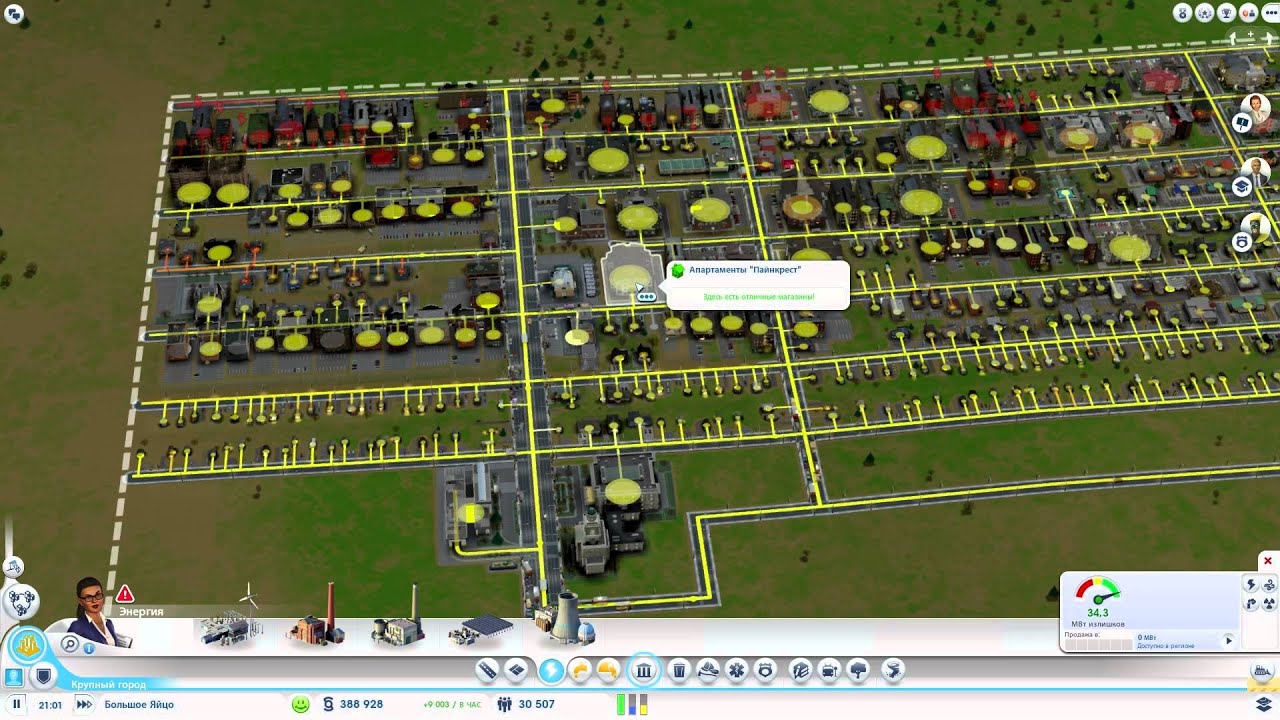Open the region view icon on left
The width and height of the screenshot is (1280, 720).
[20, 601]
